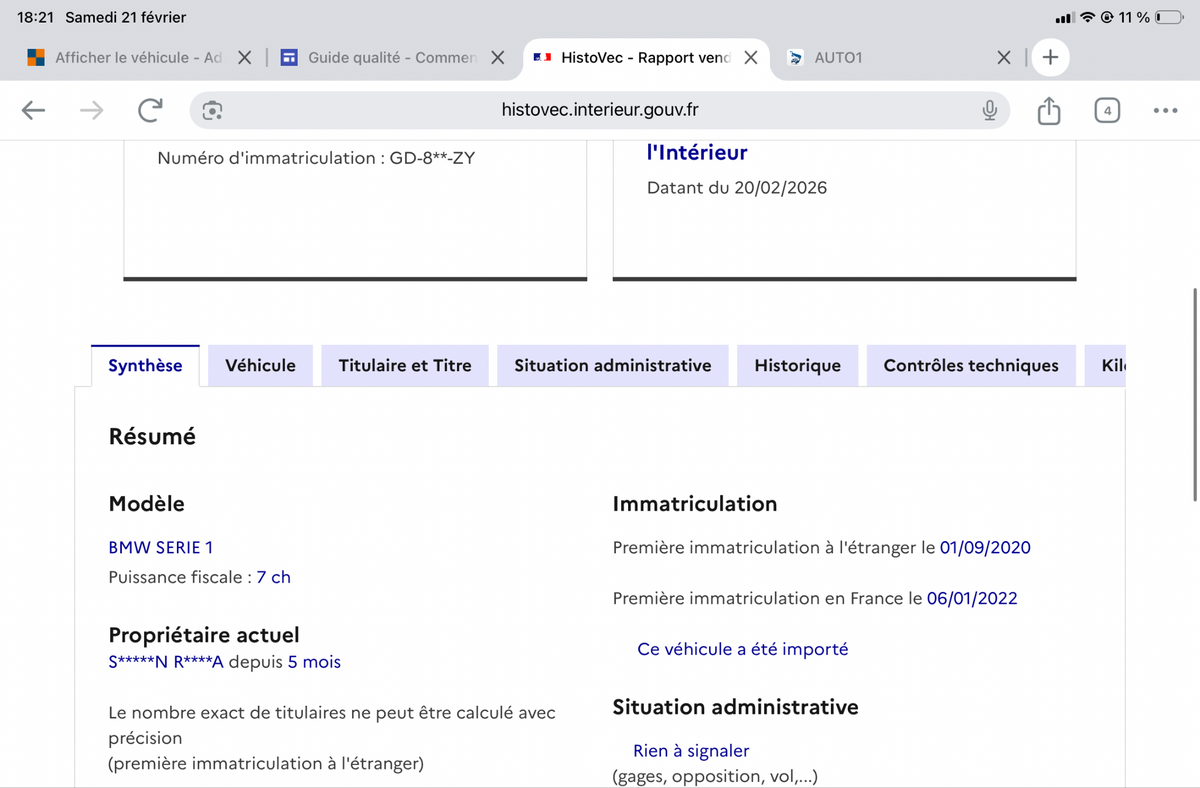This screenshot has height=788, width=1200.
Task: Open the three-dot more options menu
Action: coord(1165,111)
